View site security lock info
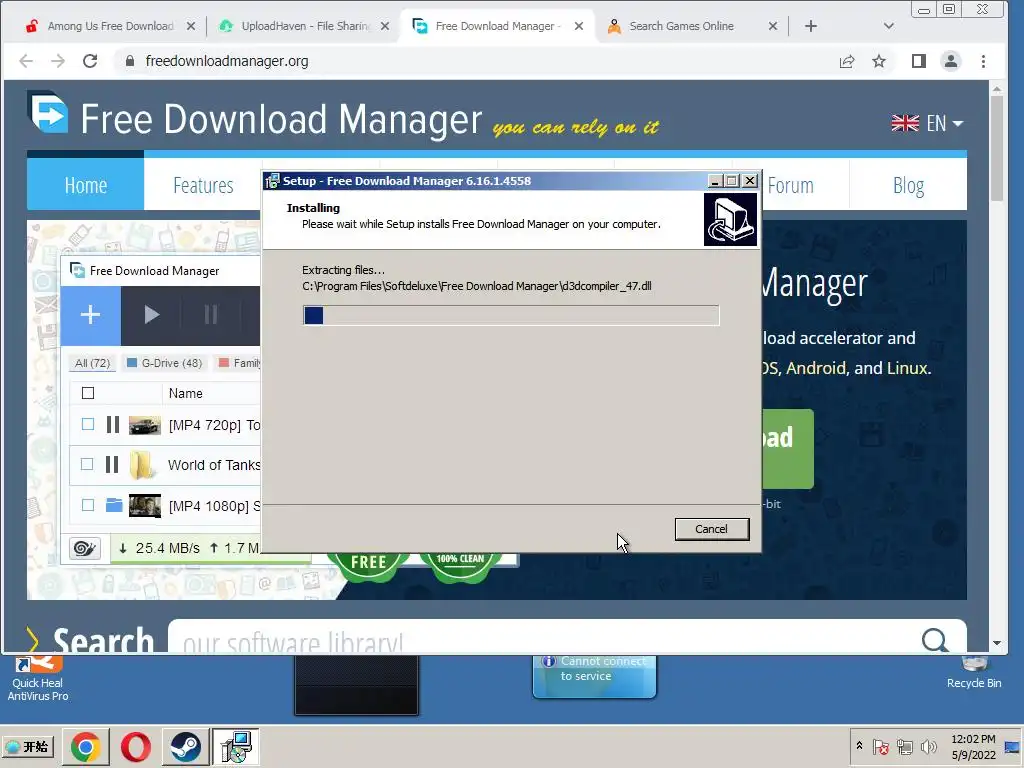 (x=130, y=61)
